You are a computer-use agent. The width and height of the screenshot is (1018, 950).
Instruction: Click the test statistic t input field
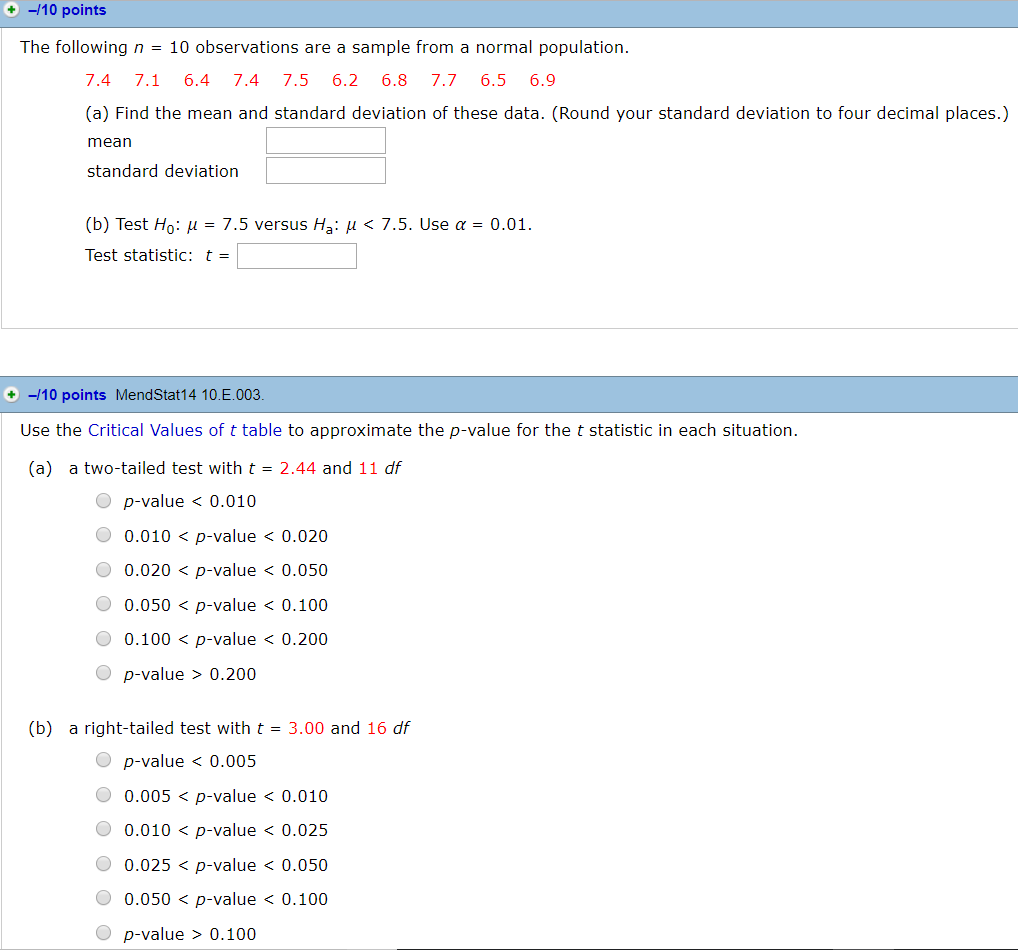pos(296,256)
